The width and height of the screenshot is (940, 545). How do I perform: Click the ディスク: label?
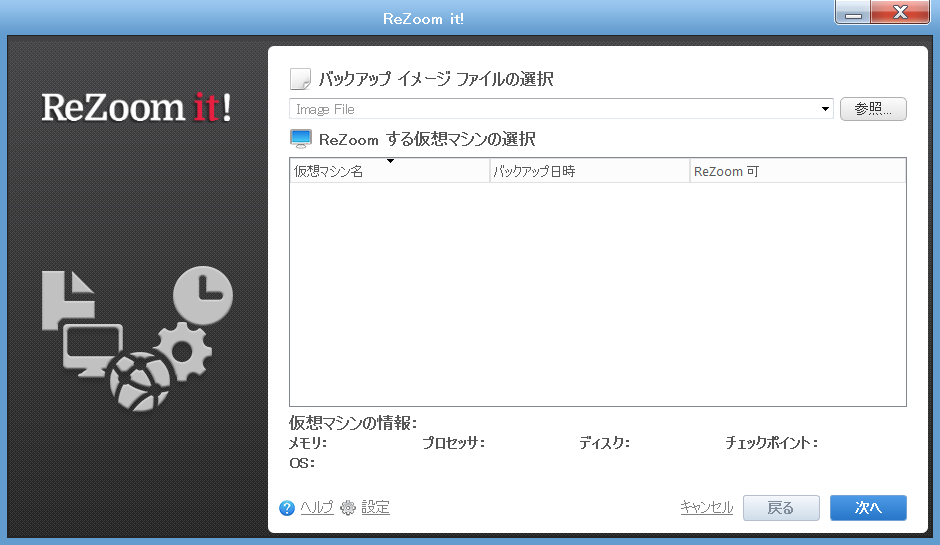tap(604, 443)
